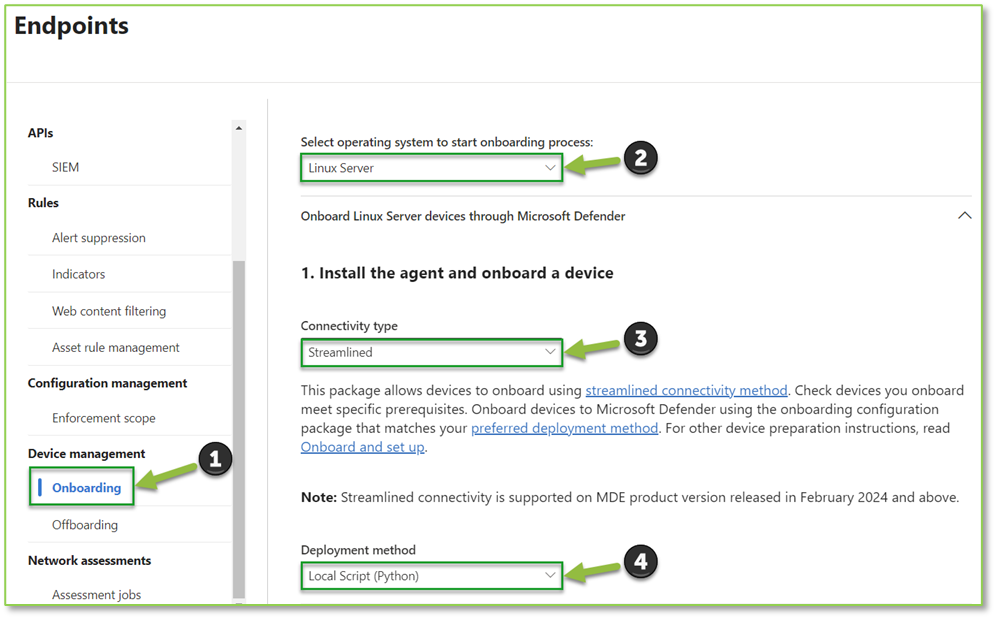This screenshot has height=619, width=996.
Task: Follow the streamlined connectivity method link
Action: coord(686,390)
